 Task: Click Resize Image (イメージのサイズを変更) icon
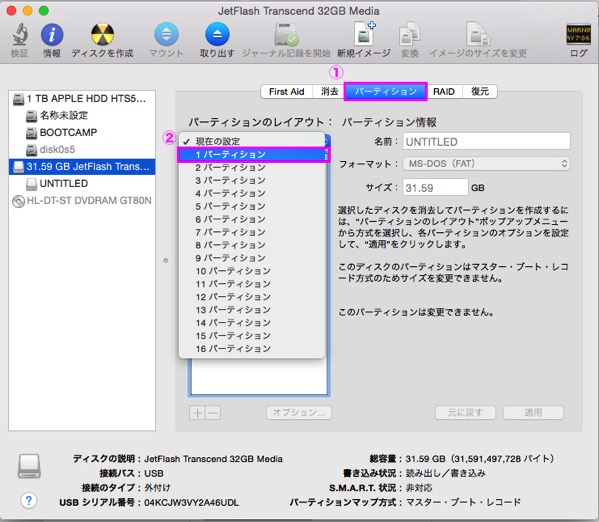tap(478, 34)
